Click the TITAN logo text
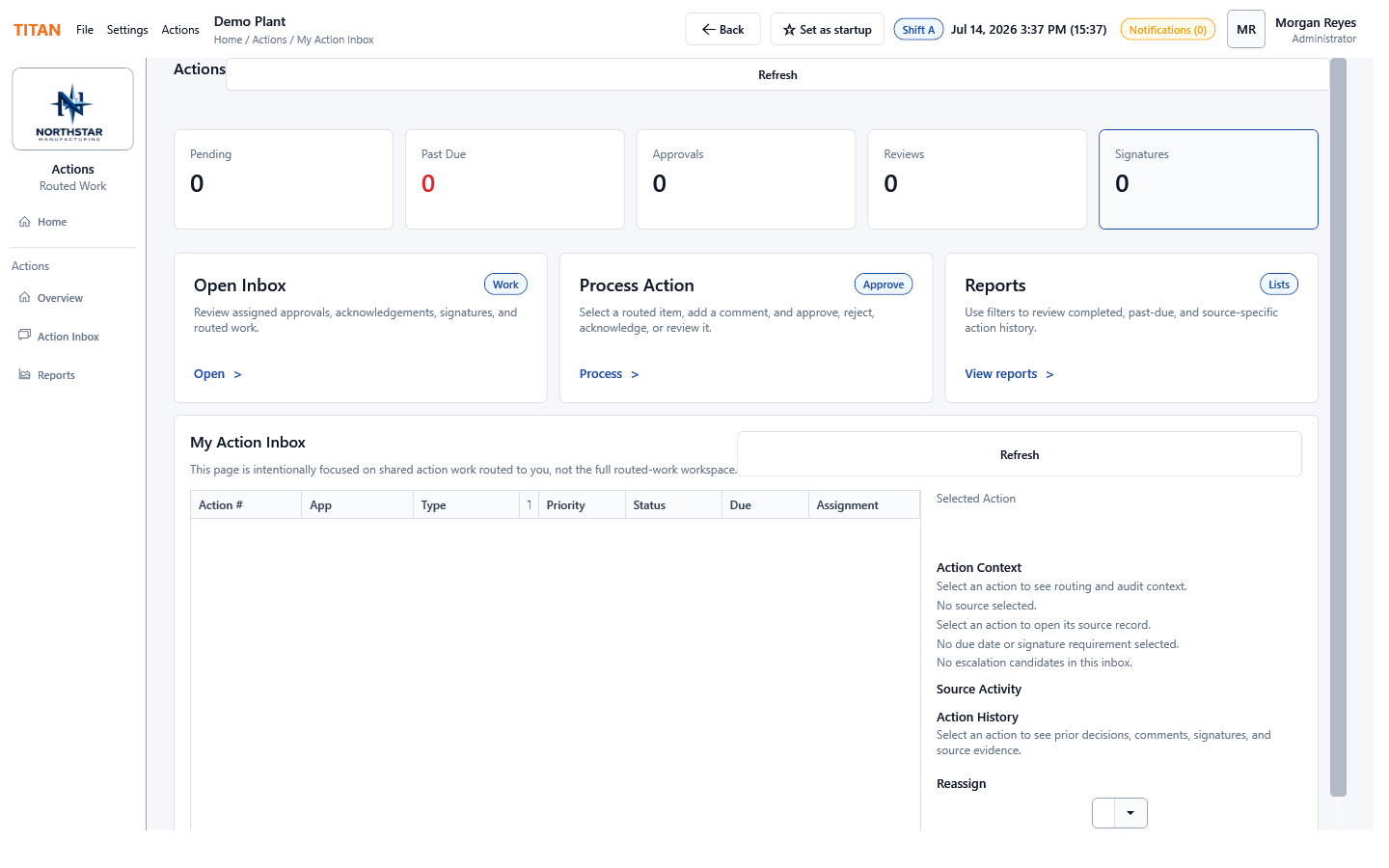 [37, 30]
